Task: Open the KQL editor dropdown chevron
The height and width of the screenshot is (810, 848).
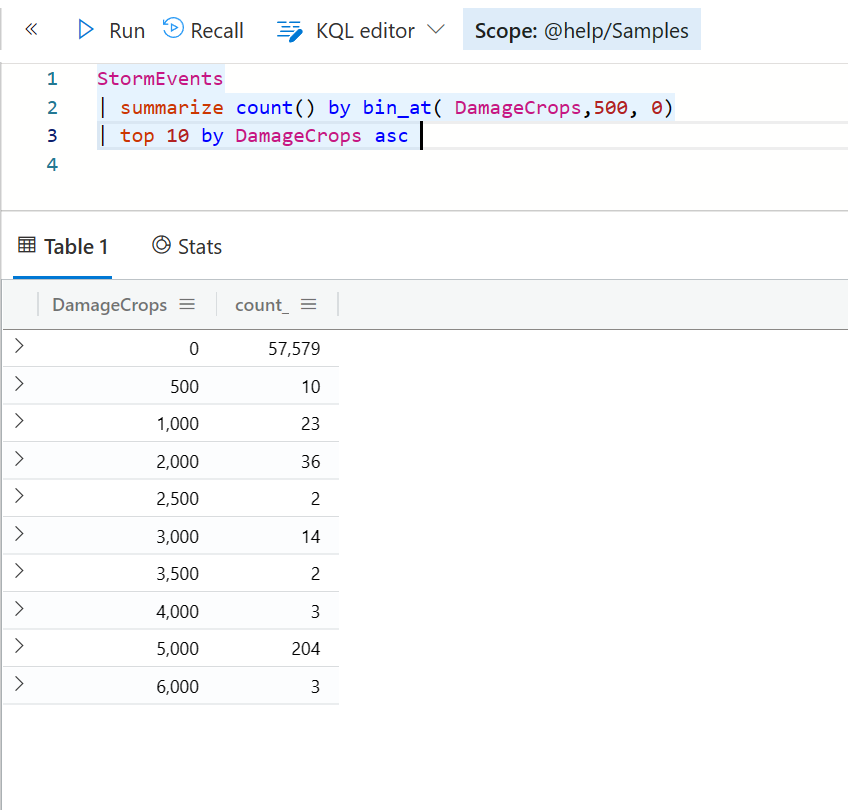Action: coord(435,29)
